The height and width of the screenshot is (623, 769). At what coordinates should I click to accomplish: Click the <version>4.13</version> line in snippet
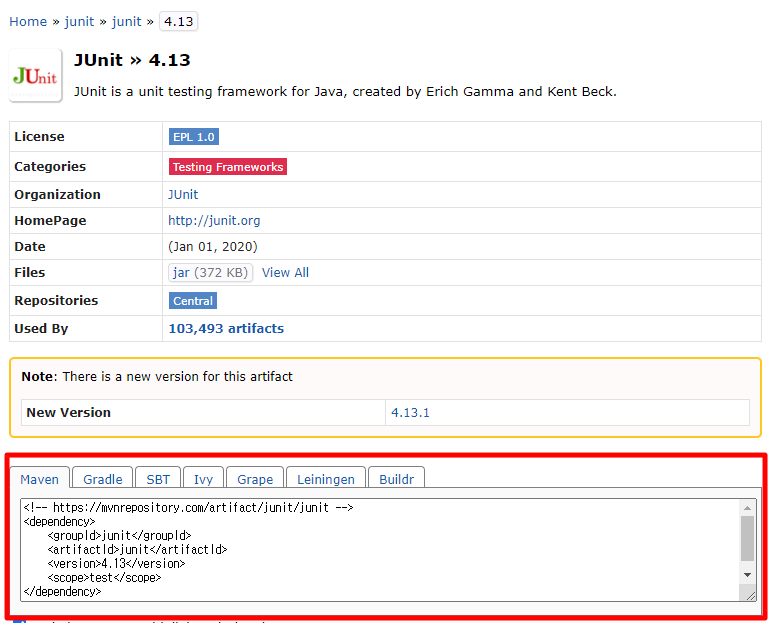(x=116, y=564)
